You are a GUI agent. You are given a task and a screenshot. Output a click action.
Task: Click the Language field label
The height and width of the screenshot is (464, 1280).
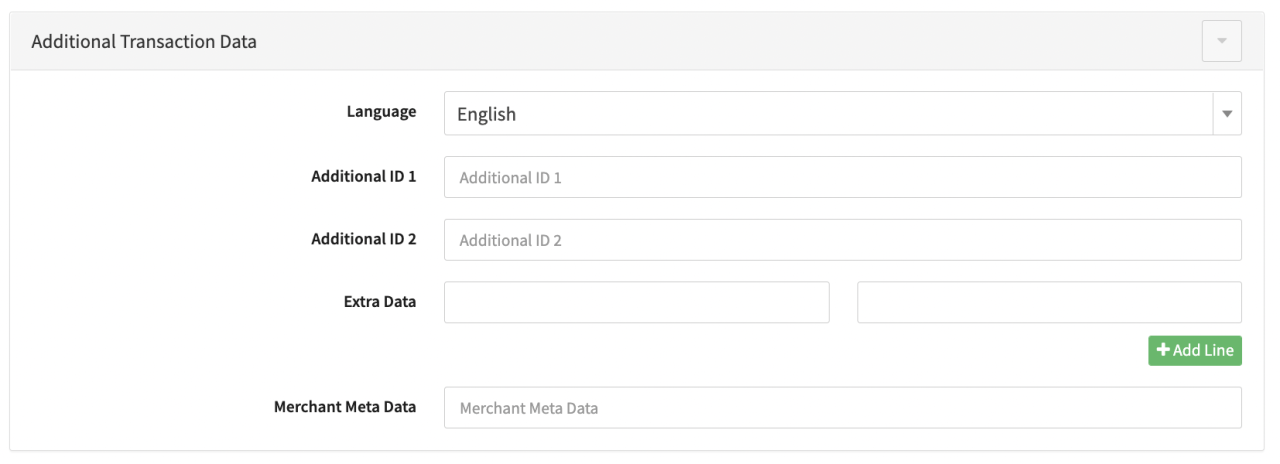pos(383,113)
